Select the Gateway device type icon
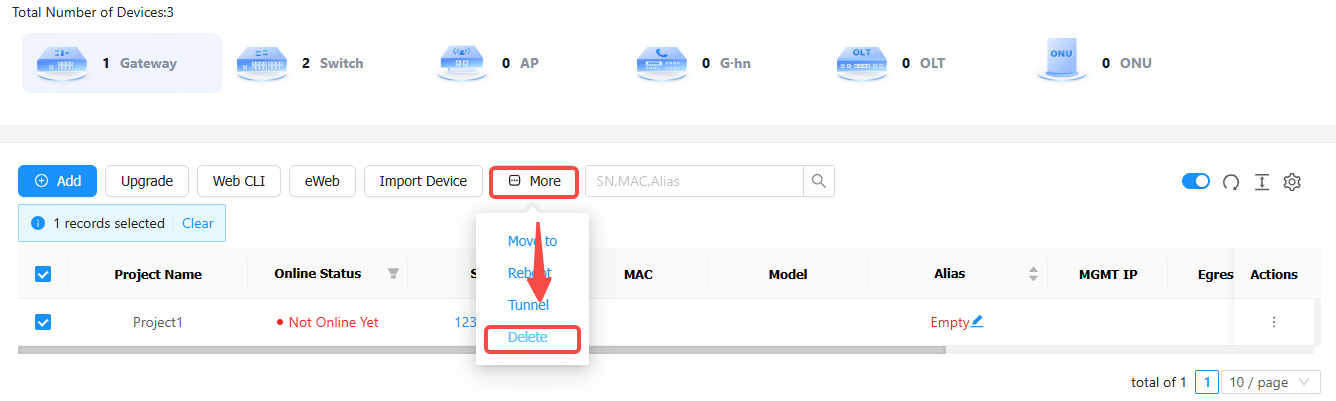Screen dimensions: 1336x401 pos(62,63)
